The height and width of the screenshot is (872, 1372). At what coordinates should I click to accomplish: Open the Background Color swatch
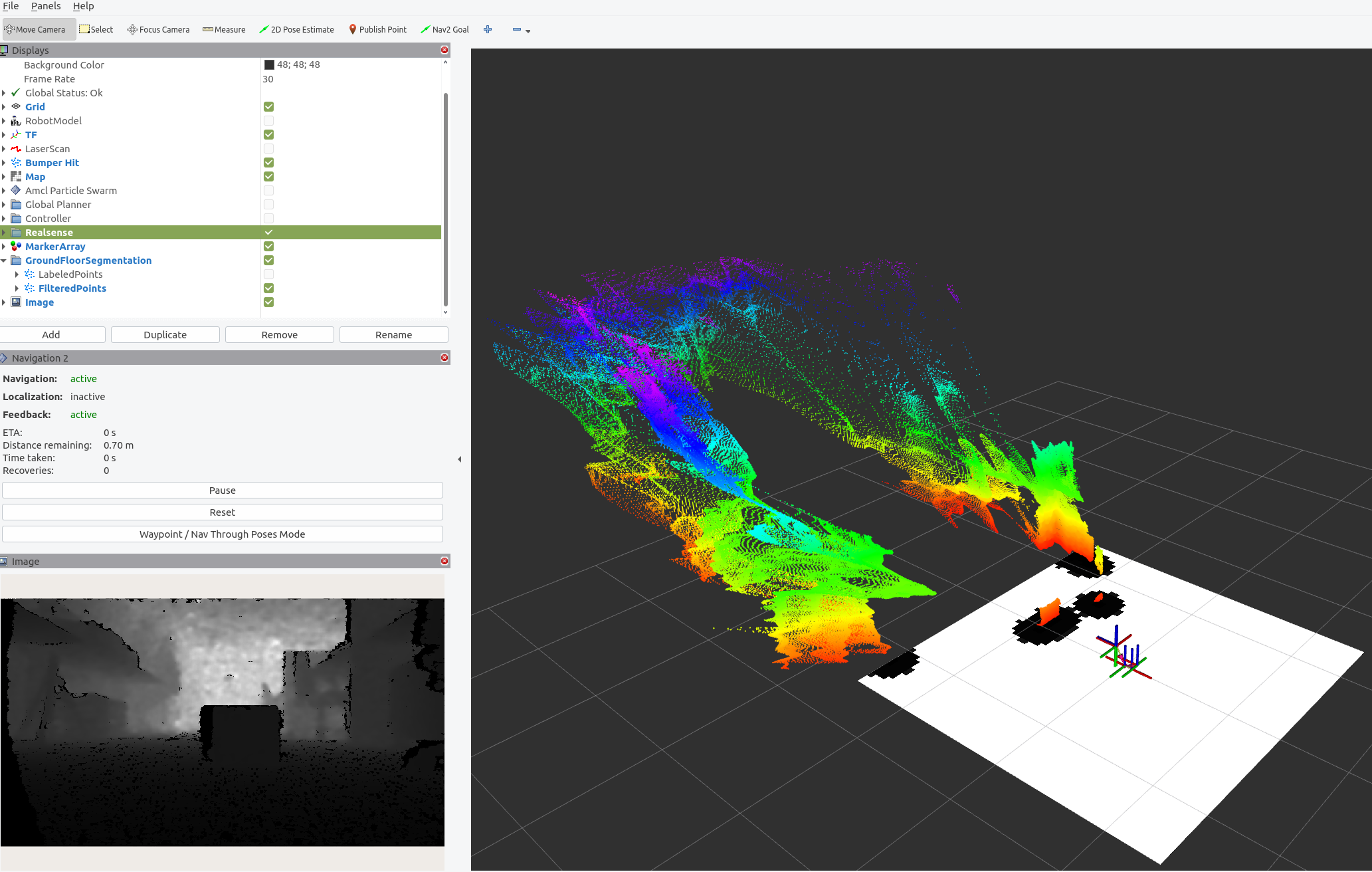point(270,64)
